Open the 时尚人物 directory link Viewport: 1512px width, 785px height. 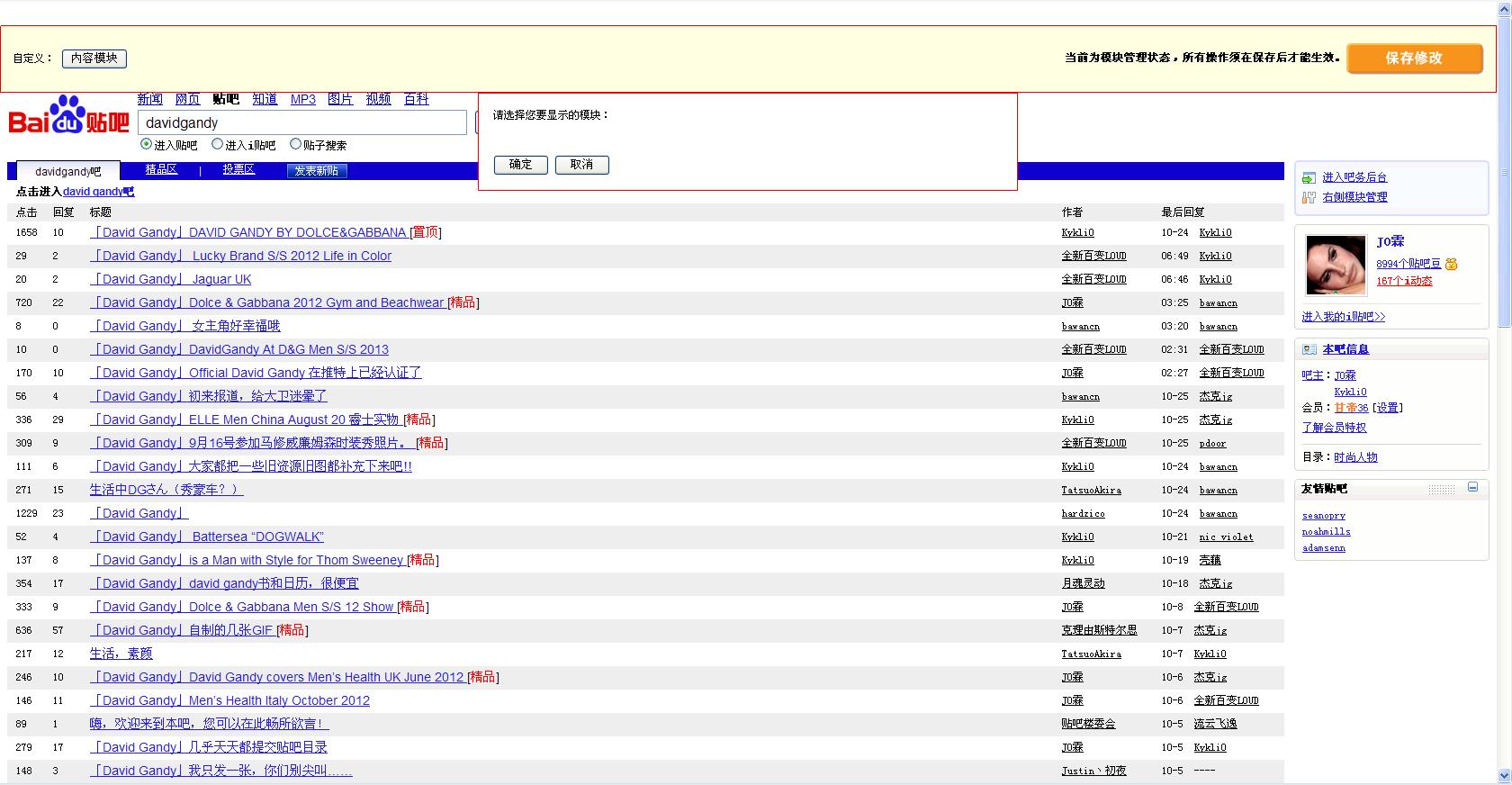(1355, 457)
